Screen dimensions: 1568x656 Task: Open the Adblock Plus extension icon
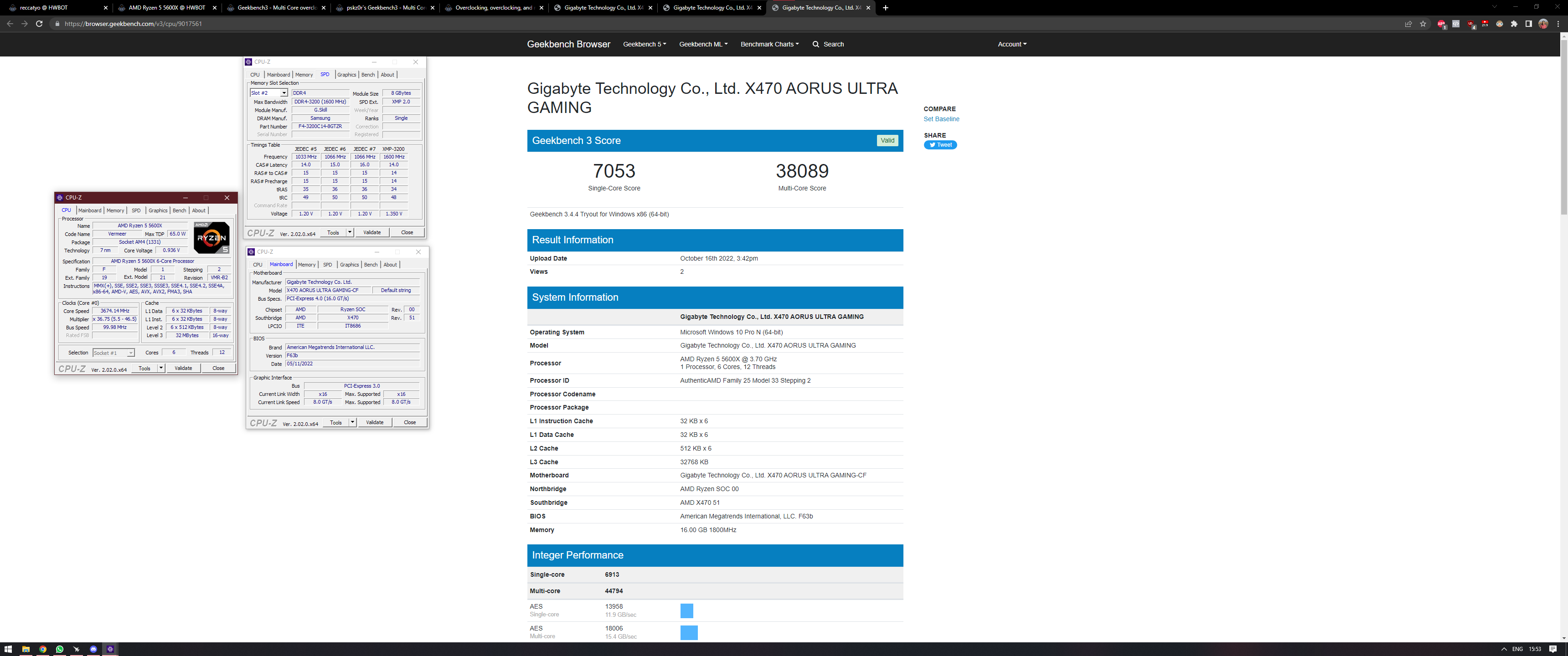pyautogui.click(x=1441, y=24)
